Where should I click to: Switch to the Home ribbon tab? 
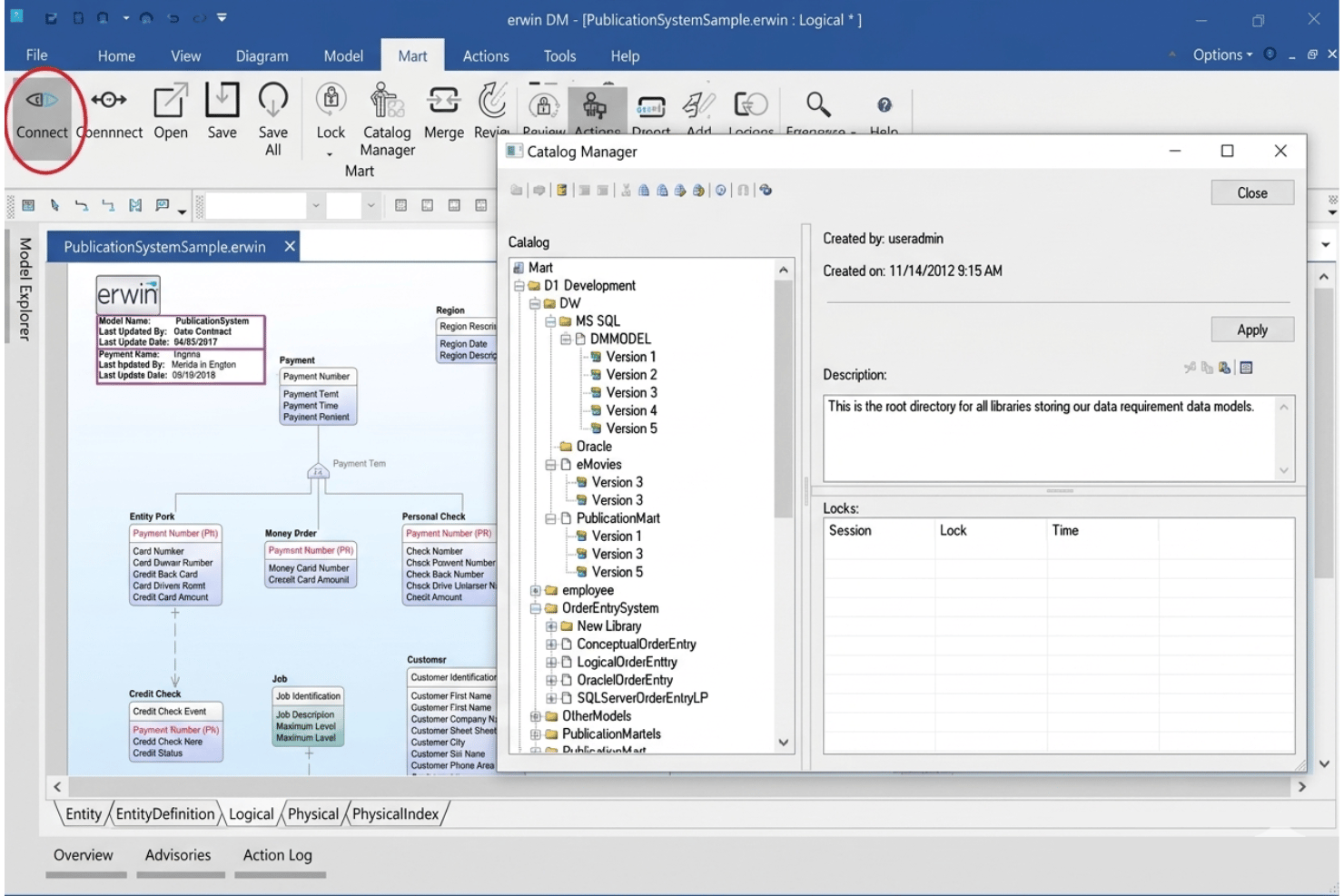pyautogui.click(x=116, y=55)
